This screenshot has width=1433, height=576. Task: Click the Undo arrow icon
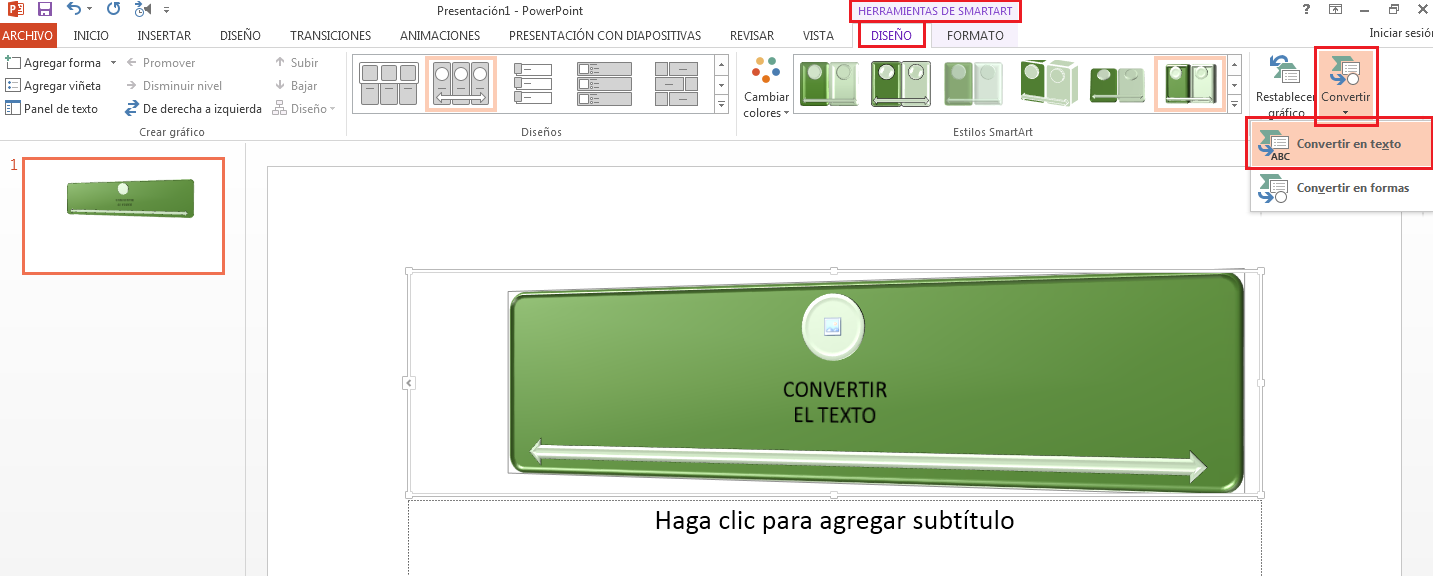pos(74,10)
